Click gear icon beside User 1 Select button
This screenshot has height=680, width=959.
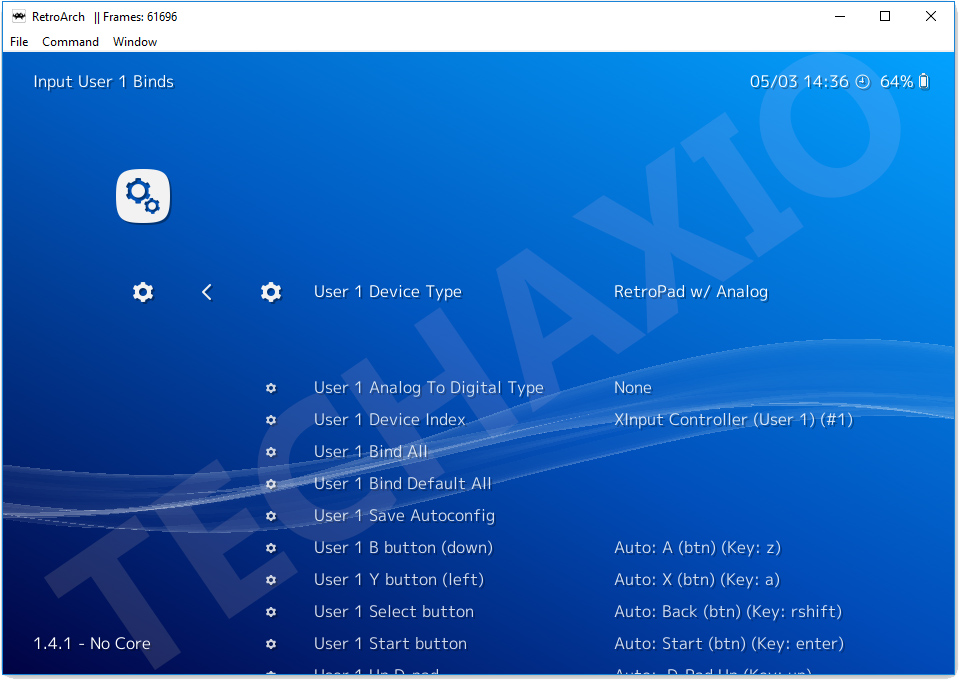point(271,612)
